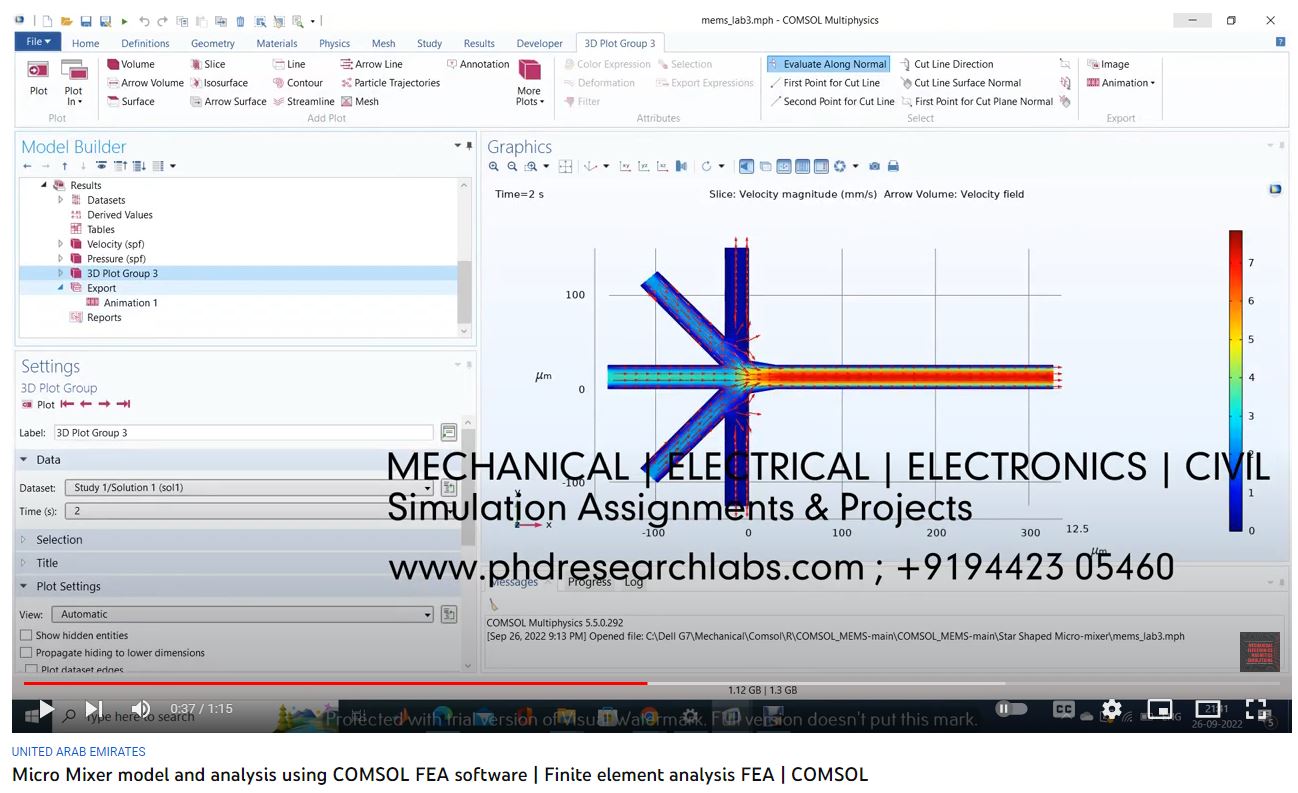The image size is (1298, 793).
Task: Export an Image from the ribbon
Action: pyautogui.click(x=1108, y=64)
